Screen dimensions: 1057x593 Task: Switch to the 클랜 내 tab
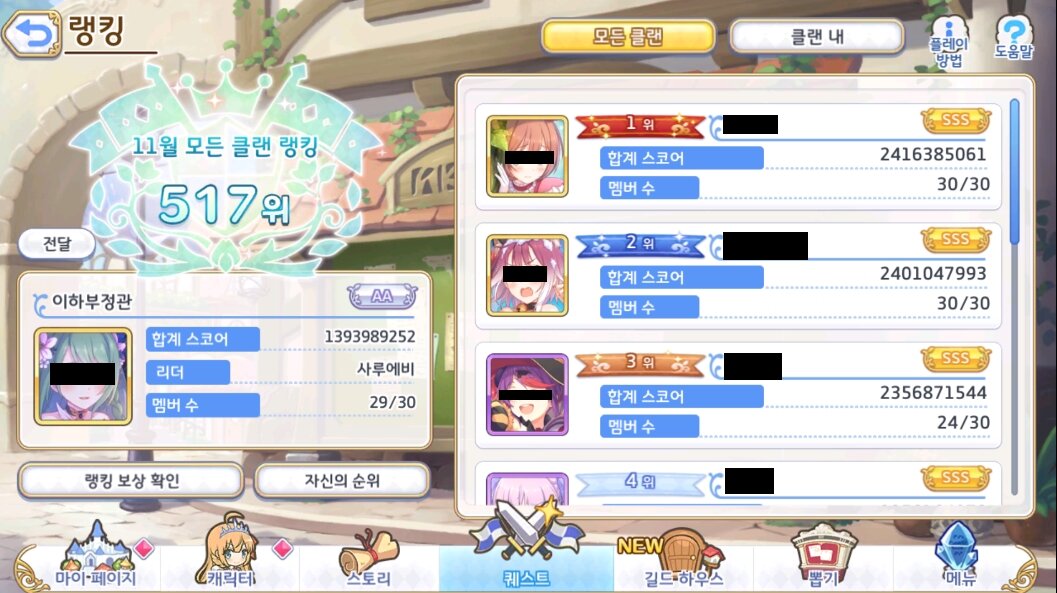pyautogui.click(x=816, y=36)
